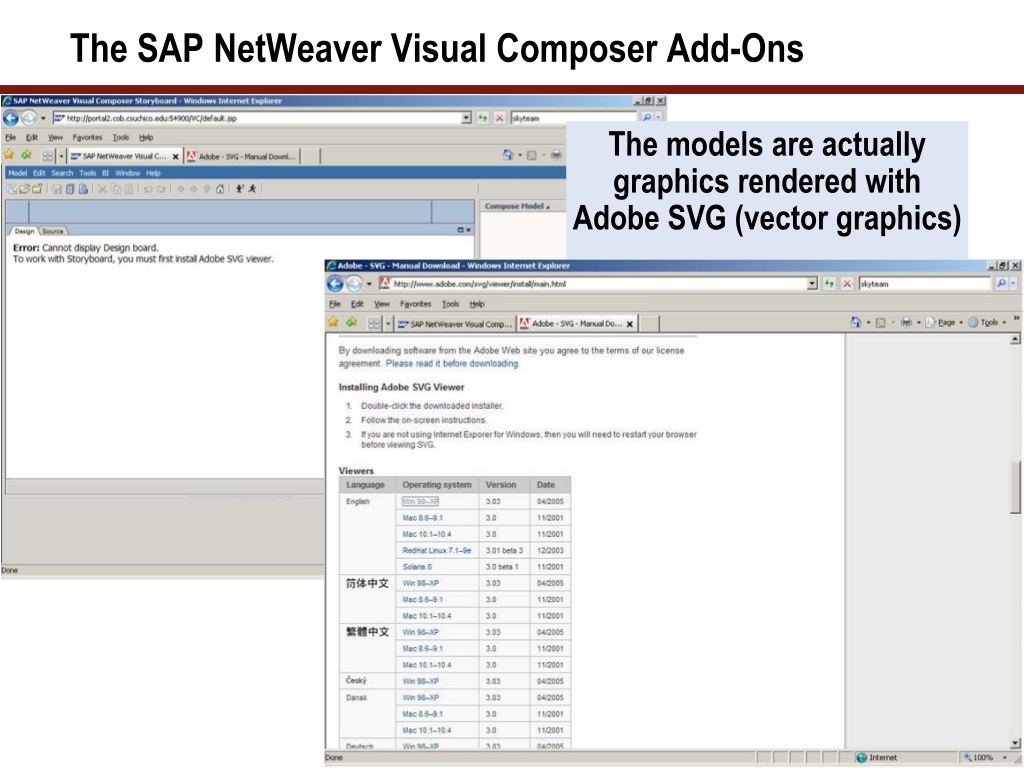
Task: Click Solaris 8 download link
Action: [x=417, y=567]
